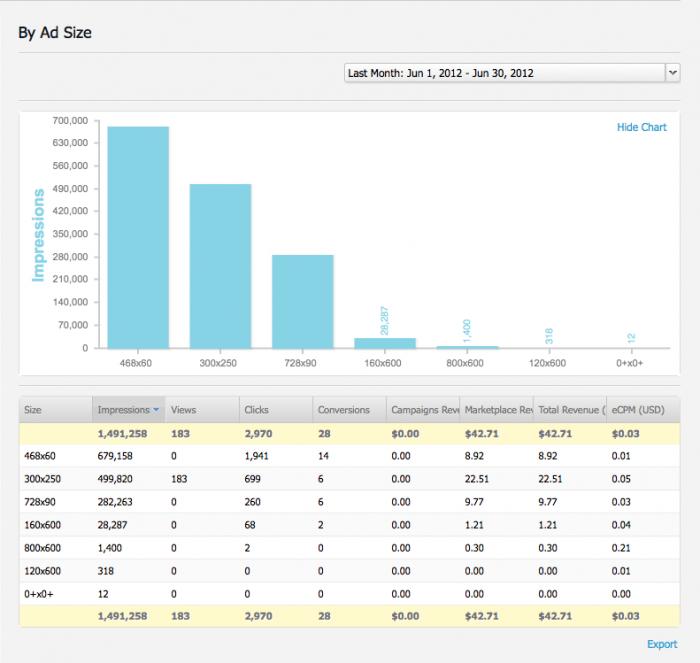The image size is (700, 663).
Task: Click the Impressions column sort arrow
Action: pos(154,410)
